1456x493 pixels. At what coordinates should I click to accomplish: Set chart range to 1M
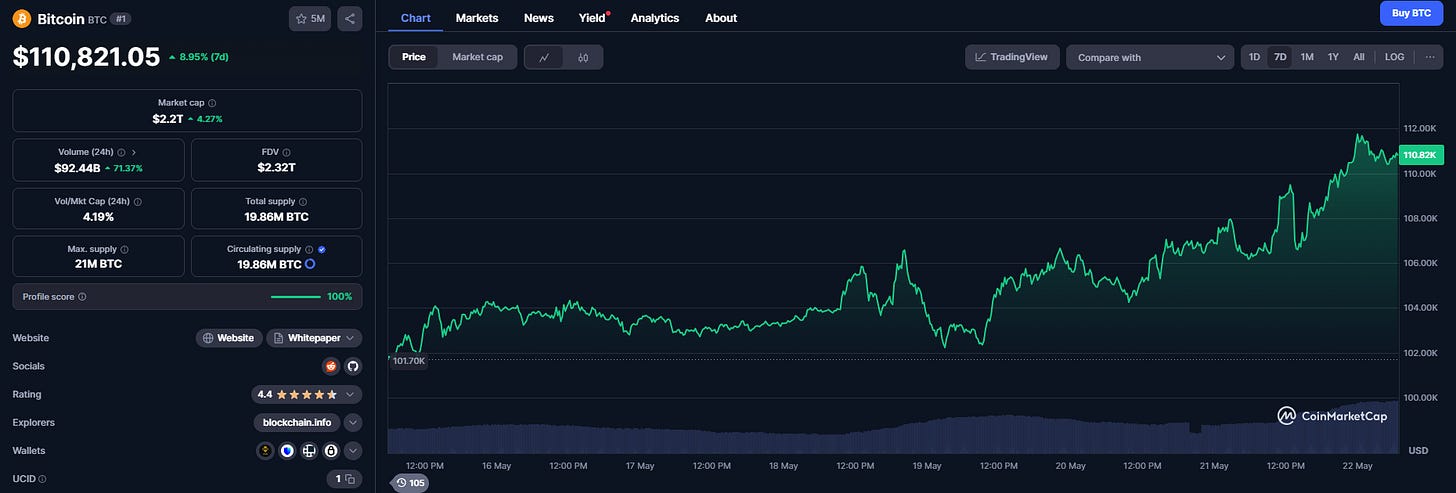[x=1307, y=57]
